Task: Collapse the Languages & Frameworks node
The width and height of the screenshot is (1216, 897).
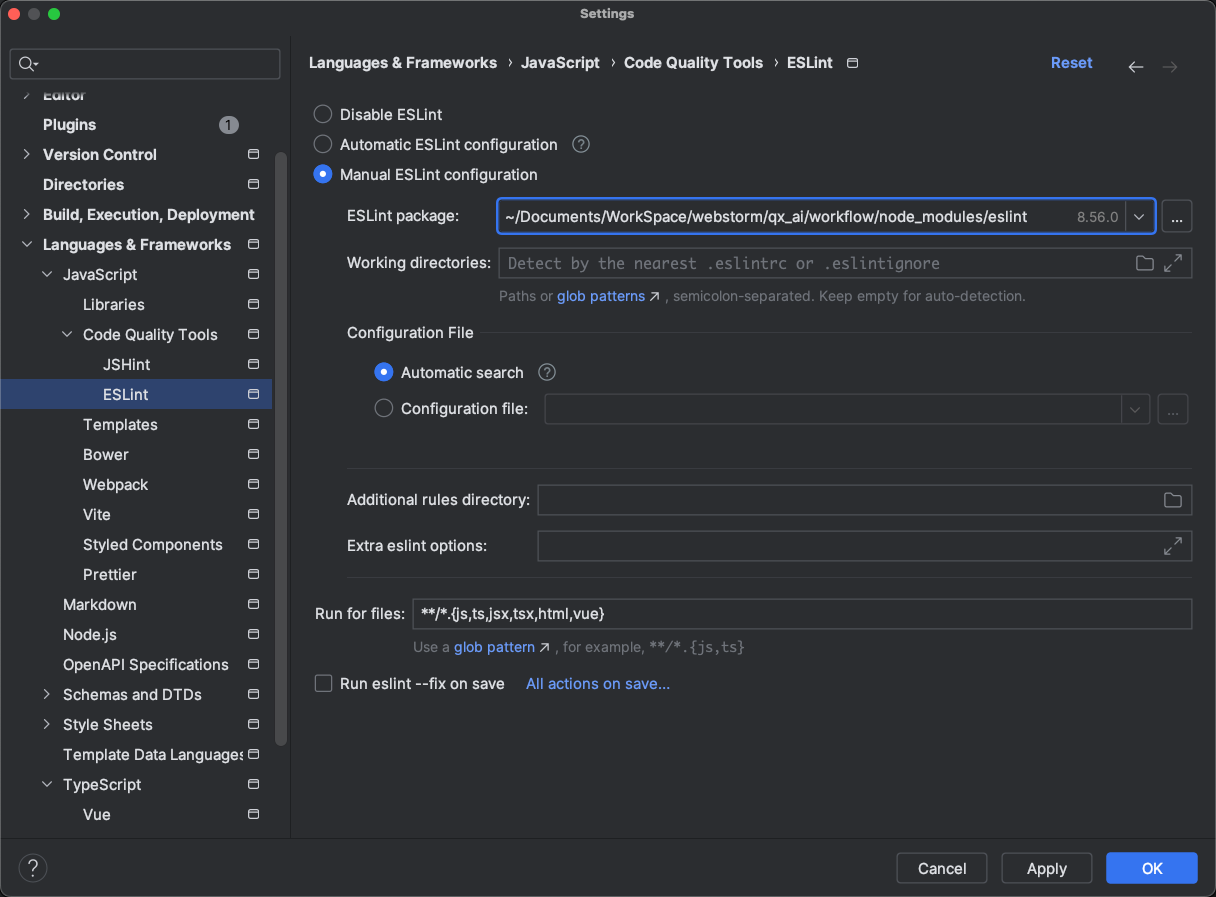Action: (26, 244)
